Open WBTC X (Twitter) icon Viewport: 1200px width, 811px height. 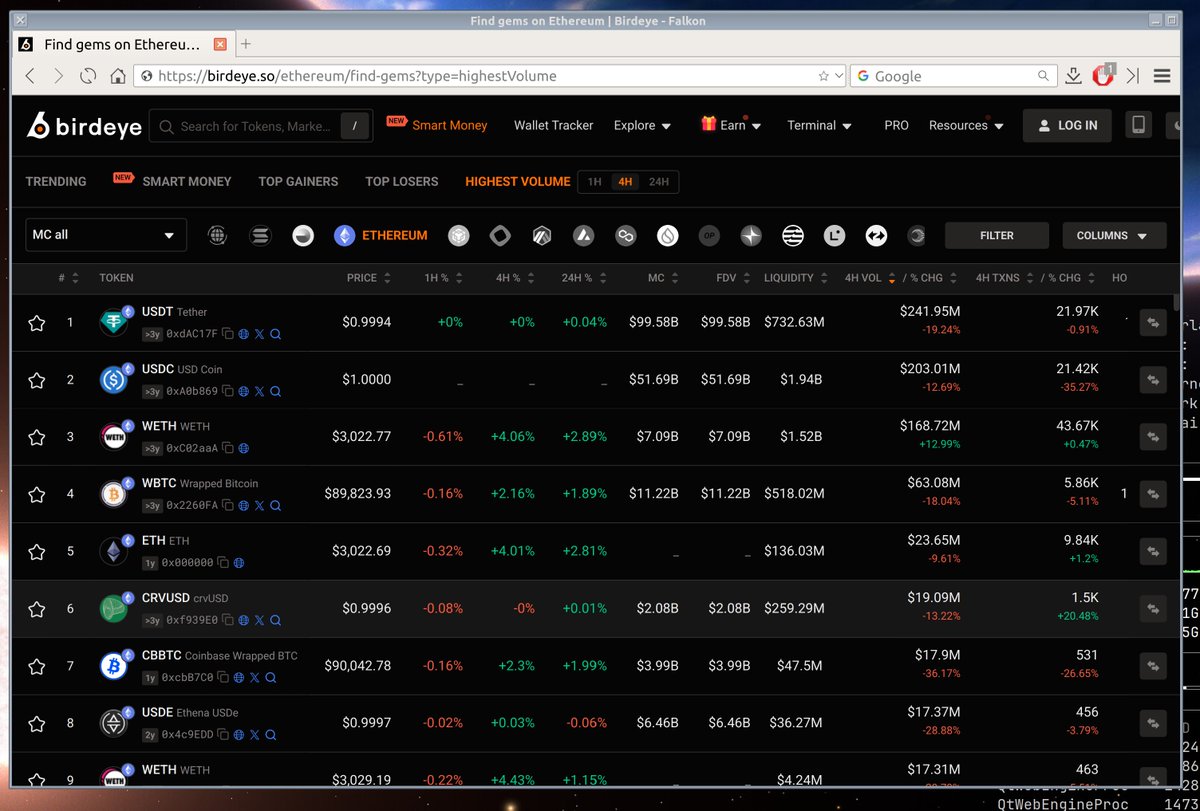click(x=259, y=506)
